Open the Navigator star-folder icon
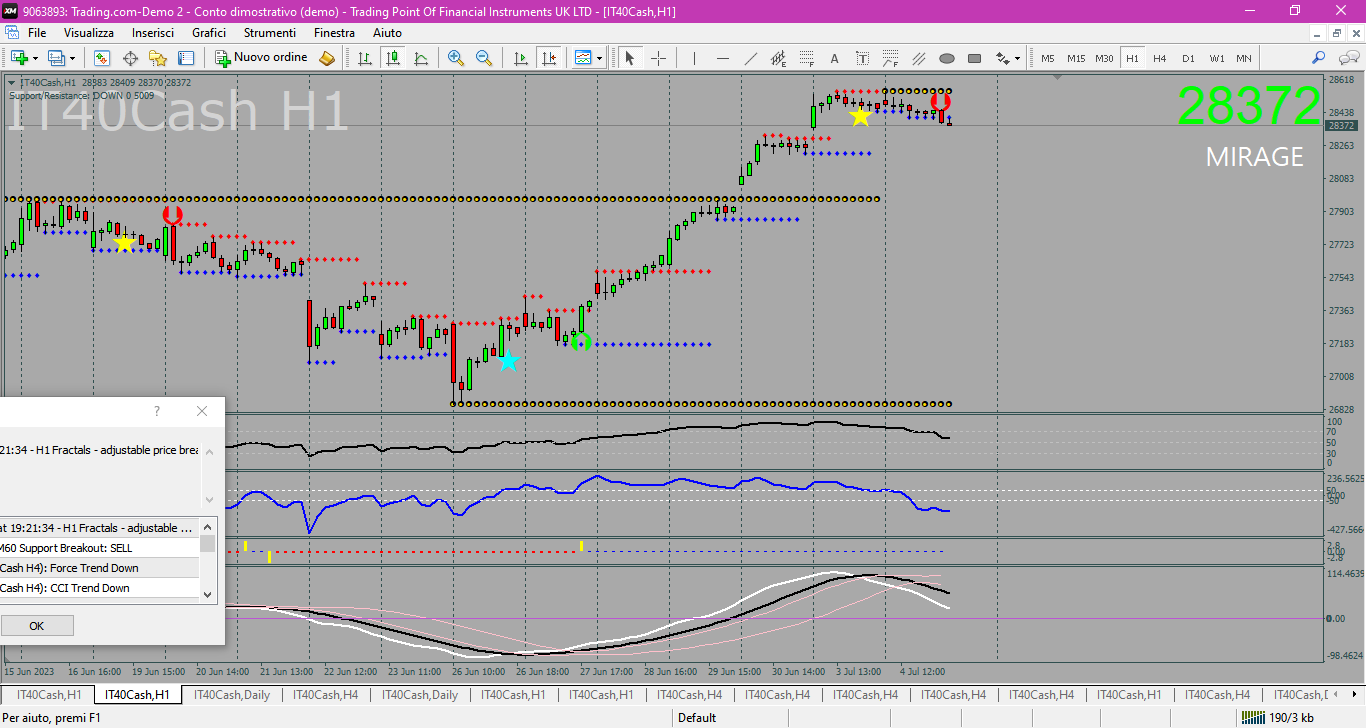Viewport: 1366px width, 728px height. [x=158, y=58]
